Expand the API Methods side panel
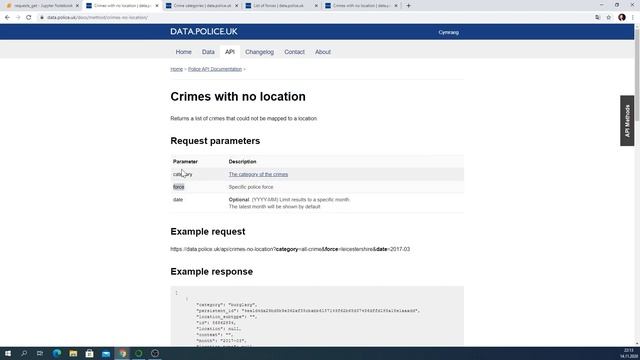The image size is (640, 360). (627, 121)
